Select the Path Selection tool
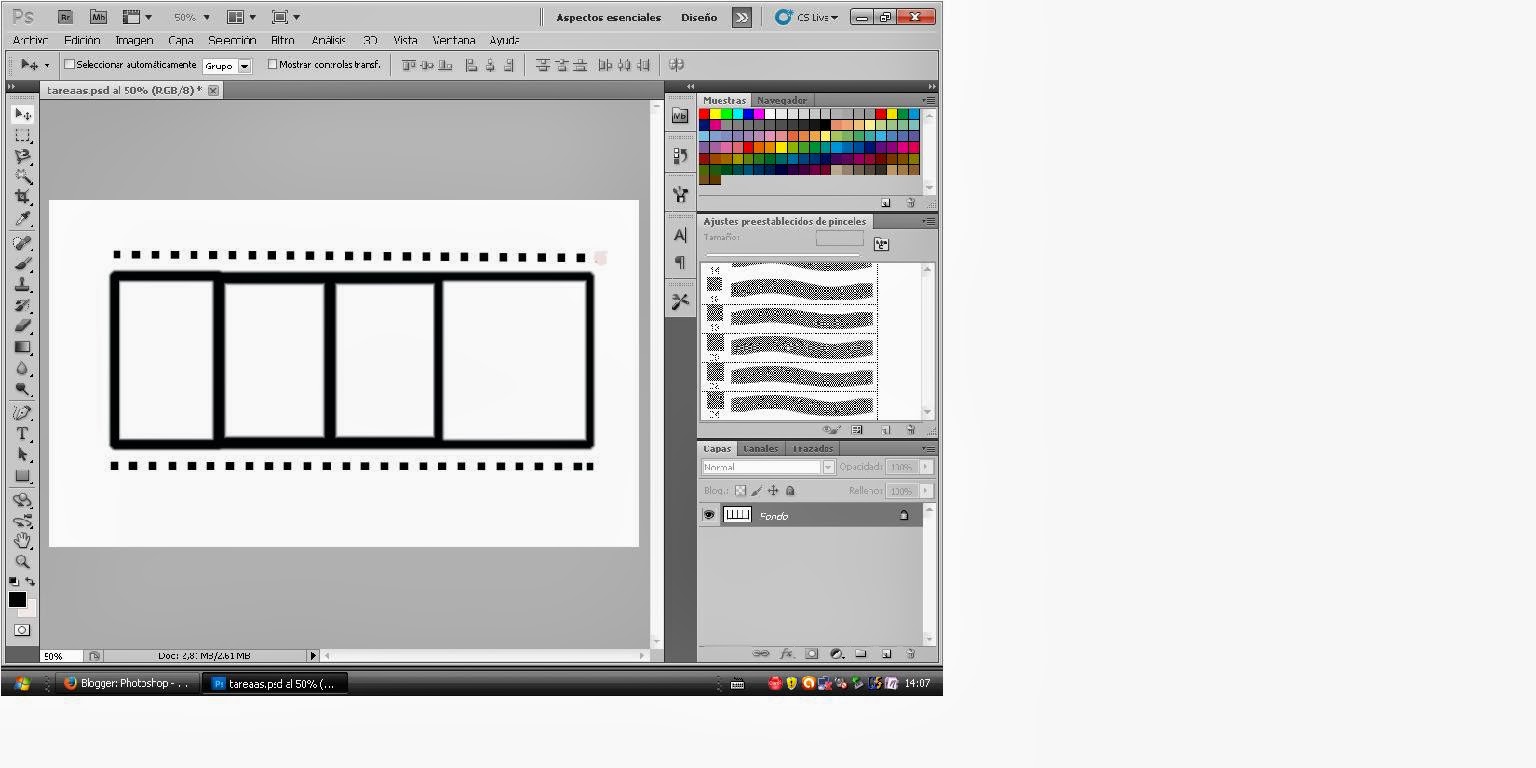 tap(22, 455)
